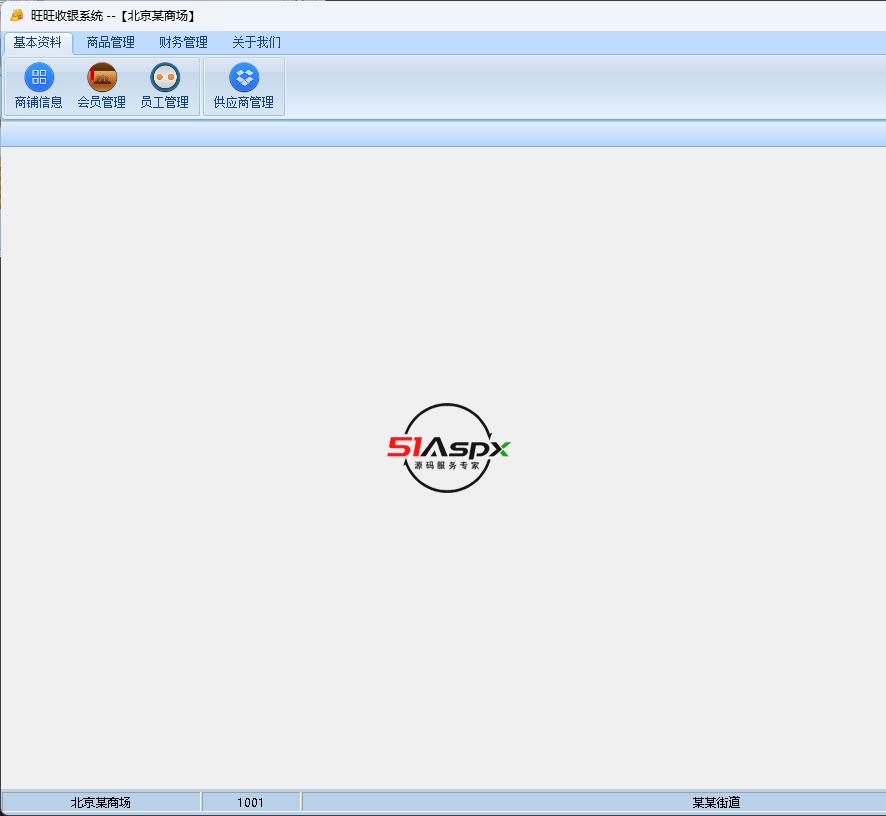Image resolution: width=886 pixels, height=816 pixels.
Task: Click 某某街道 in the status bar
Action: (x=716, y=802)
